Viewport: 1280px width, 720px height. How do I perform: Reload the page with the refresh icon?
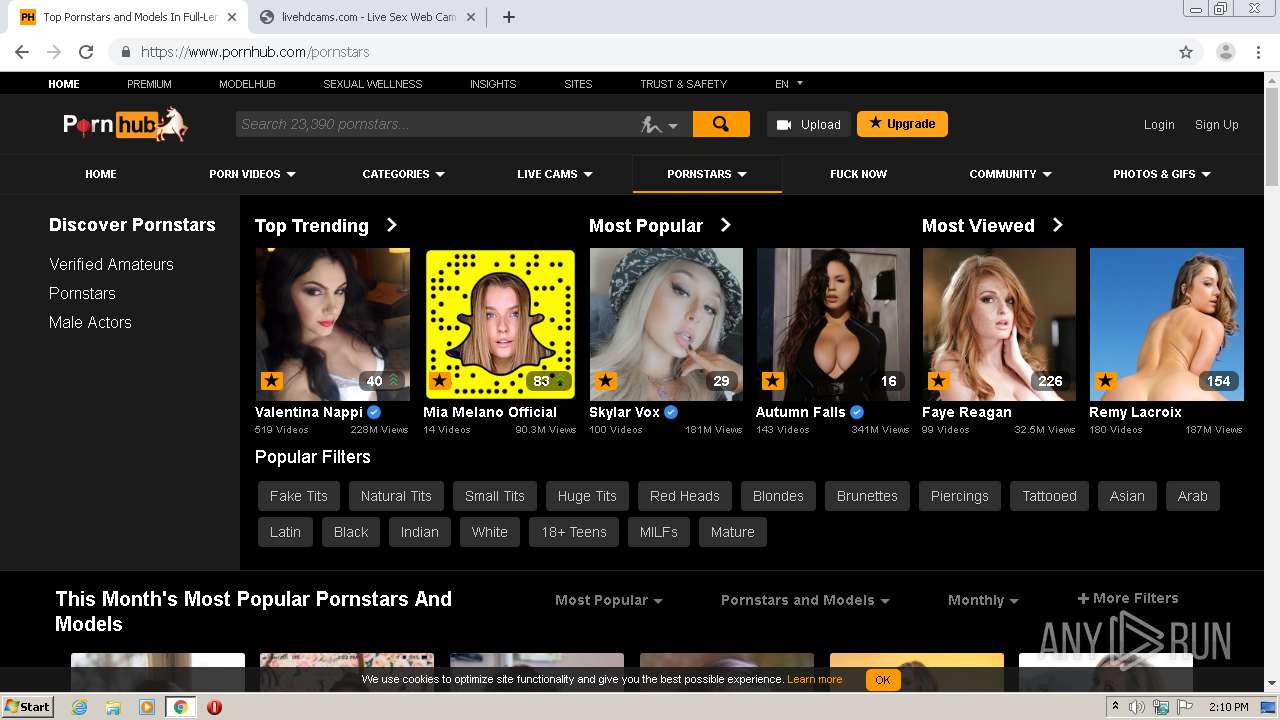86,52
